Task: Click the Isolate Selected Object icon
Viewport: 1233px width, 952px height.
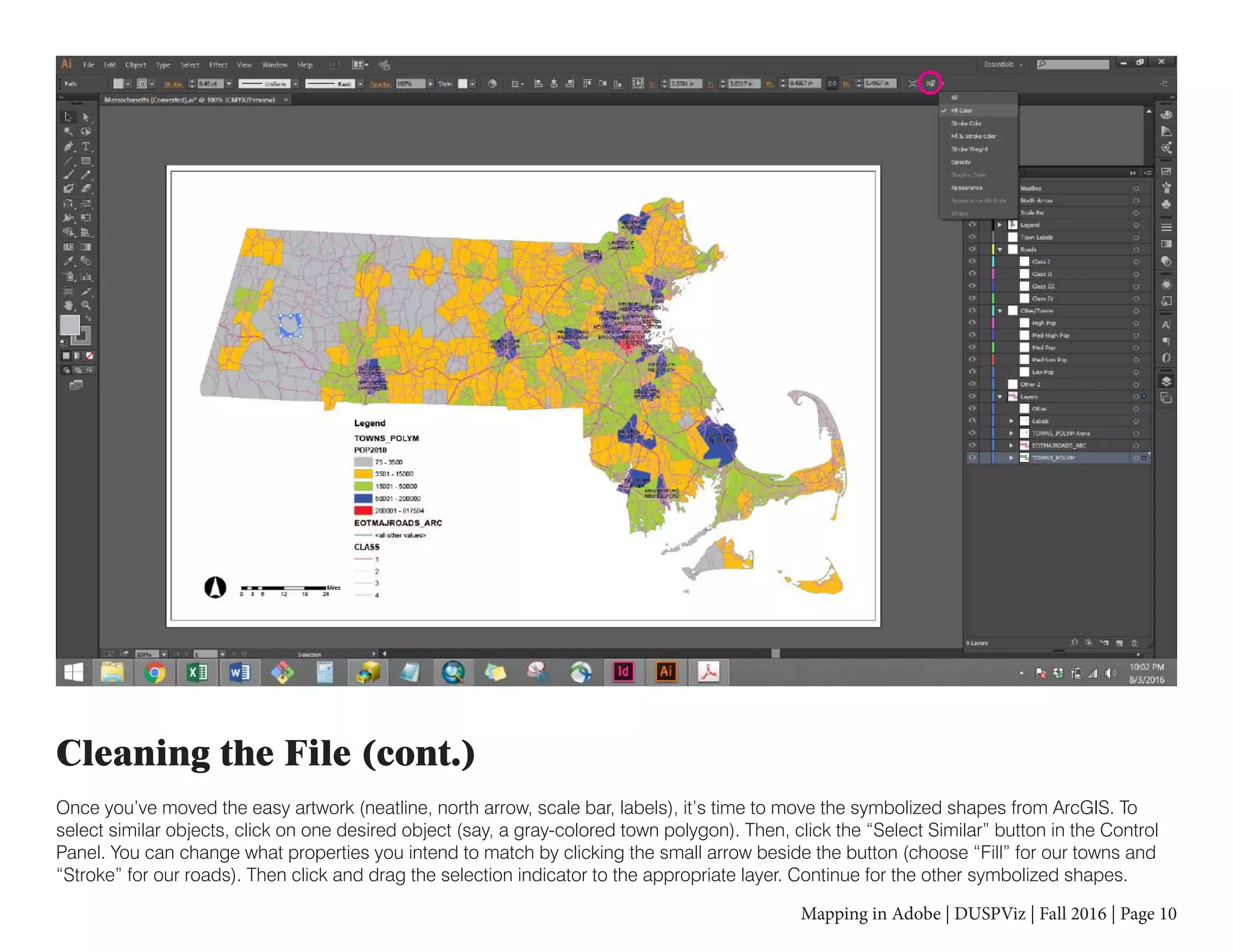Action: click(913, 83)
